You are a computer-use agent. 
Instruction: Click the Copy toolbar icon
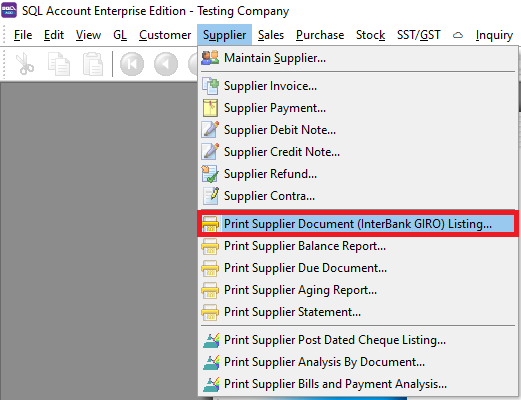tap(59, 64)
